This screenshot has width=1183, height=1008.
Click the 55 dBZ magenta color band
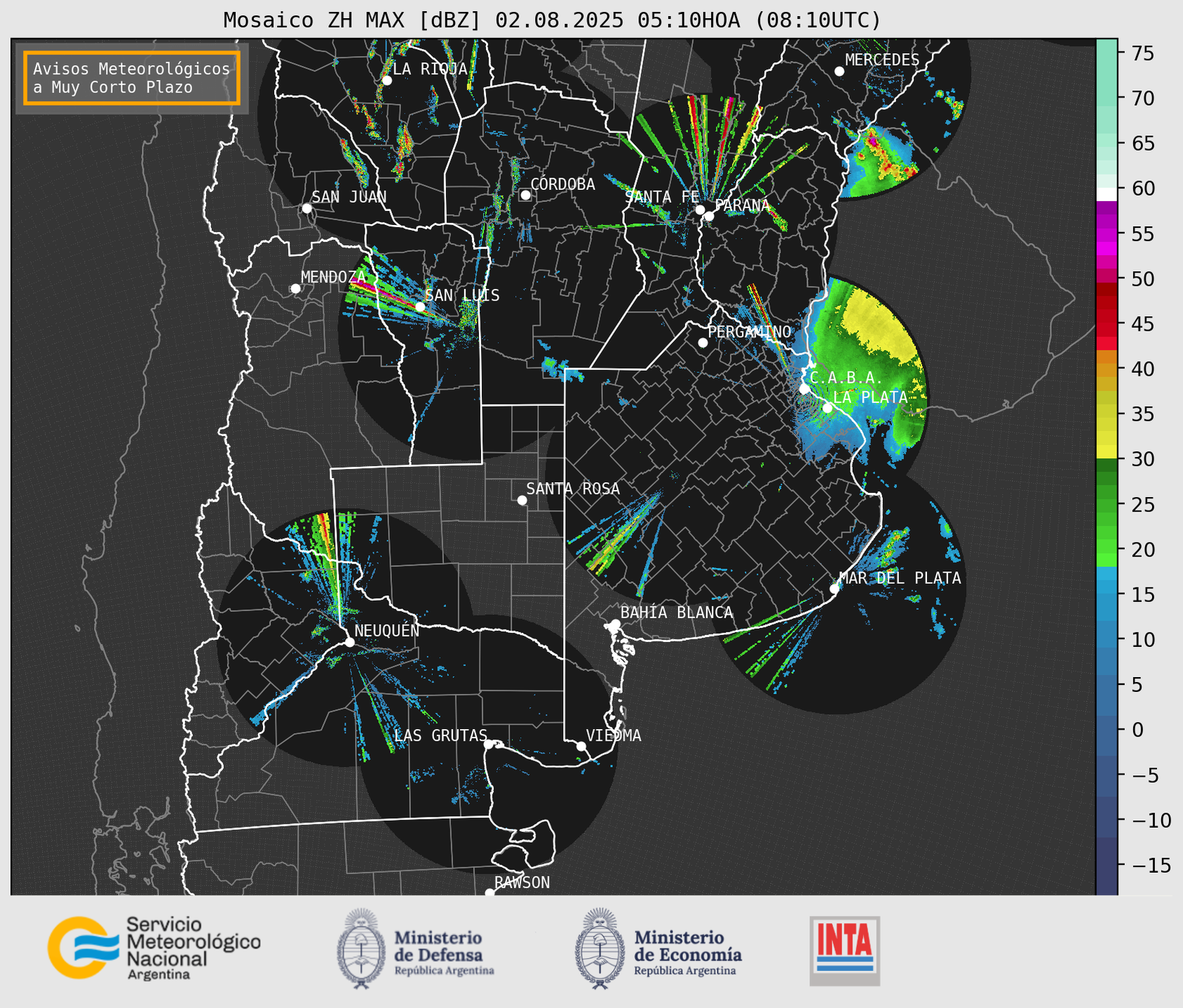pos(1107,234)
